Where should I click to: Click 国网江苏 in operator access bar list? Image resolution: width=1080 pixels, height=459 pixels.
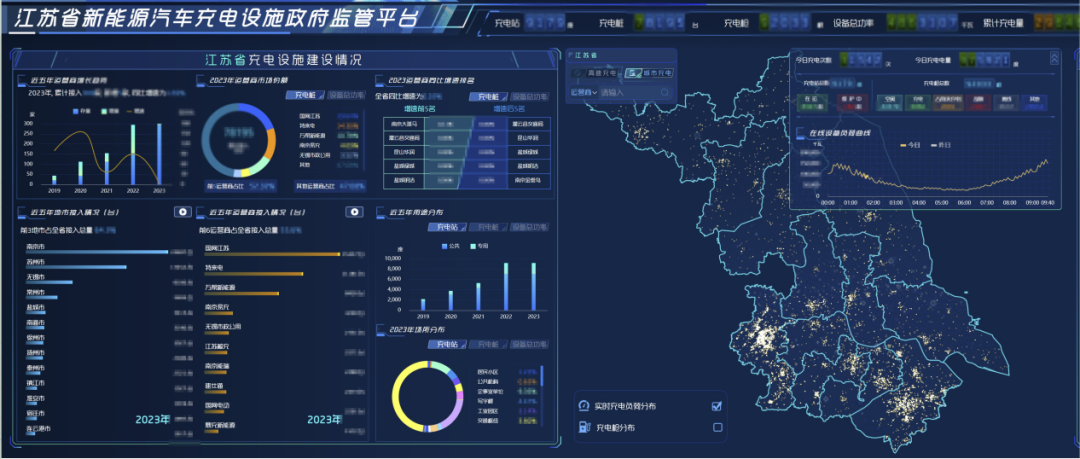pyautogui.click(x=217, y=247)
